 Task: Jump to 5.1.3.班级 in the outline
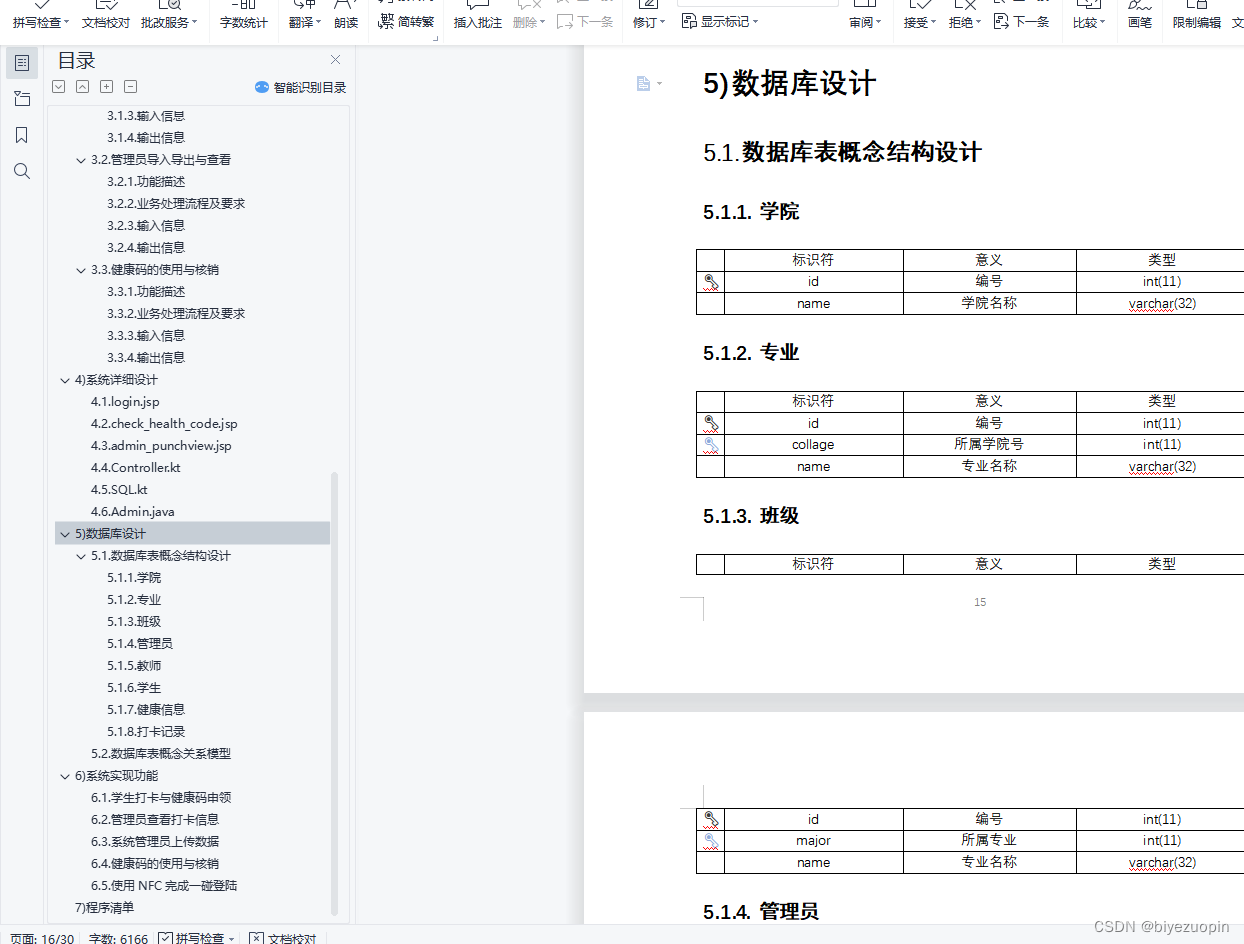(134, 622)
